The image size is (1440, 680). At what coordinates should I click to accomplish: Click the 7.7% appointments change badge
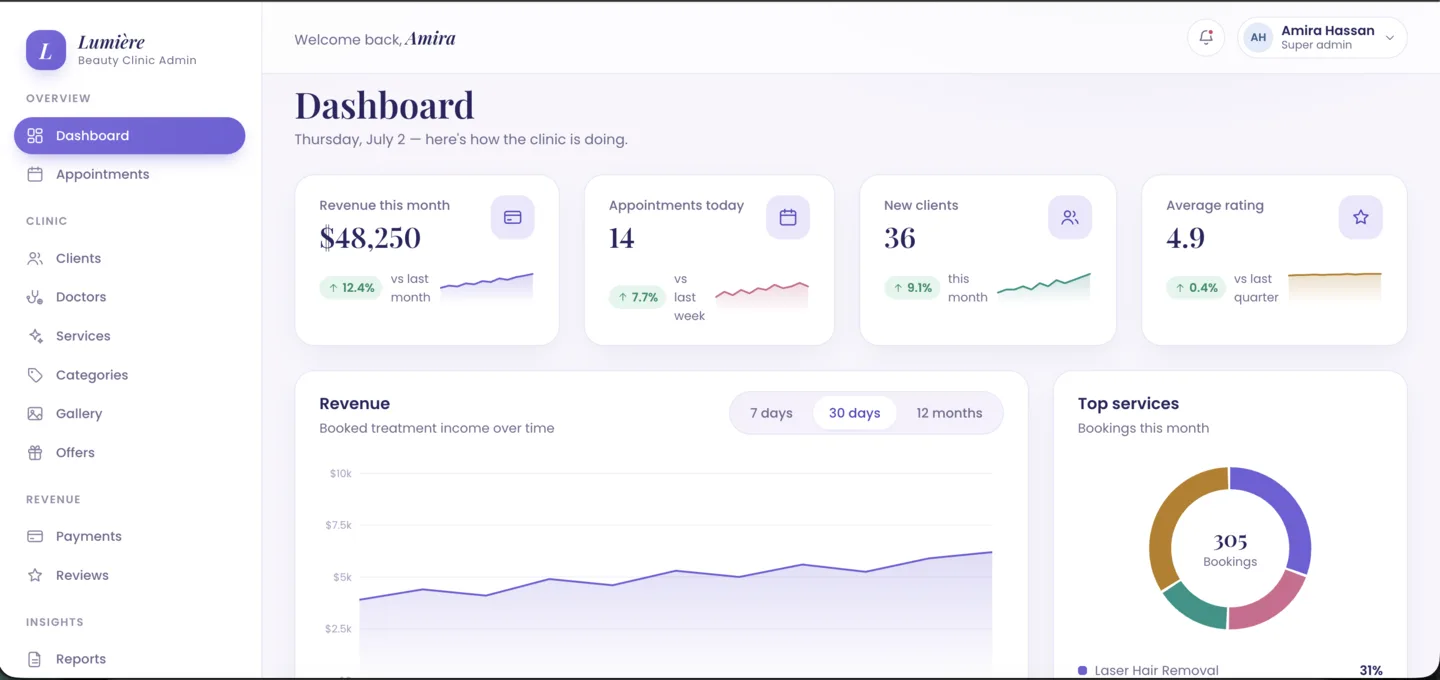click(x=638, y=297)
